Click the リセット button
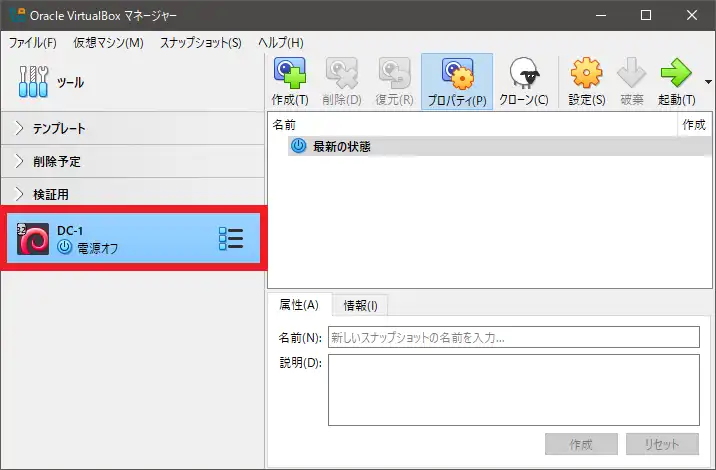Viewport: 716px width, 470px height. pyautogui.click(x=662, y=444)
